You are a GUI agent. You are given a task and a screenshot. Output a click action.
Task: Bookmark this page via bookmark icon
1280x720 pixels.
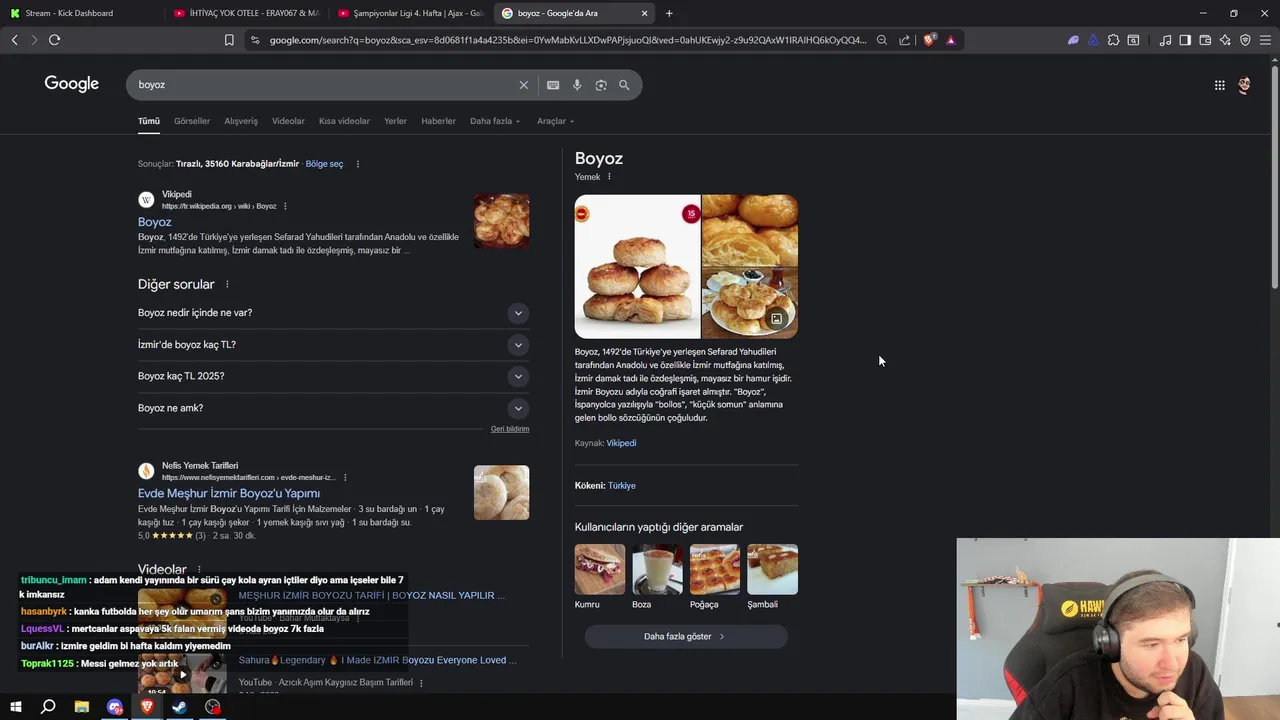(229, 40)
